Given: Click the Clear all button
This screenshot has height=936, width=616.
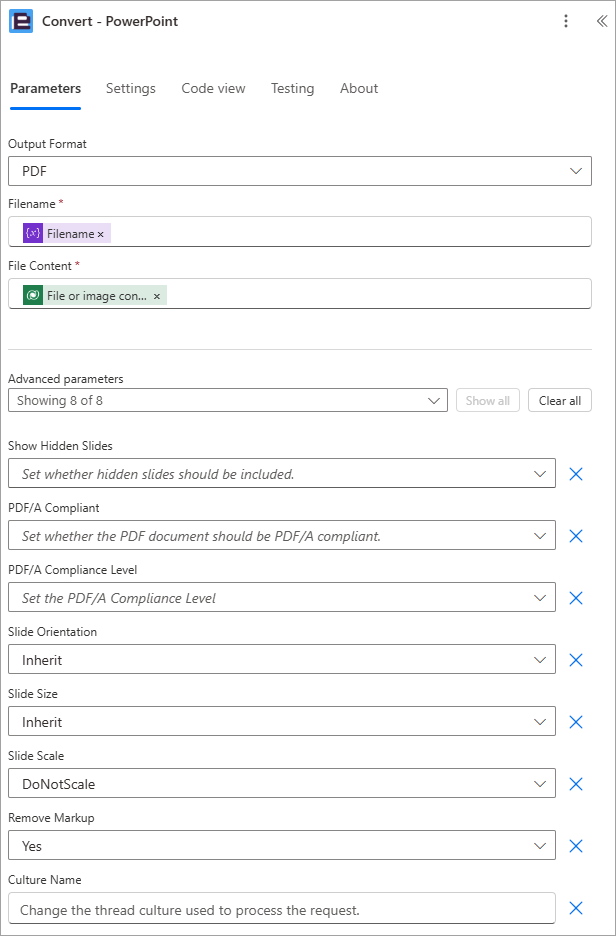Looking at the screenshot, I should (560, 401).
